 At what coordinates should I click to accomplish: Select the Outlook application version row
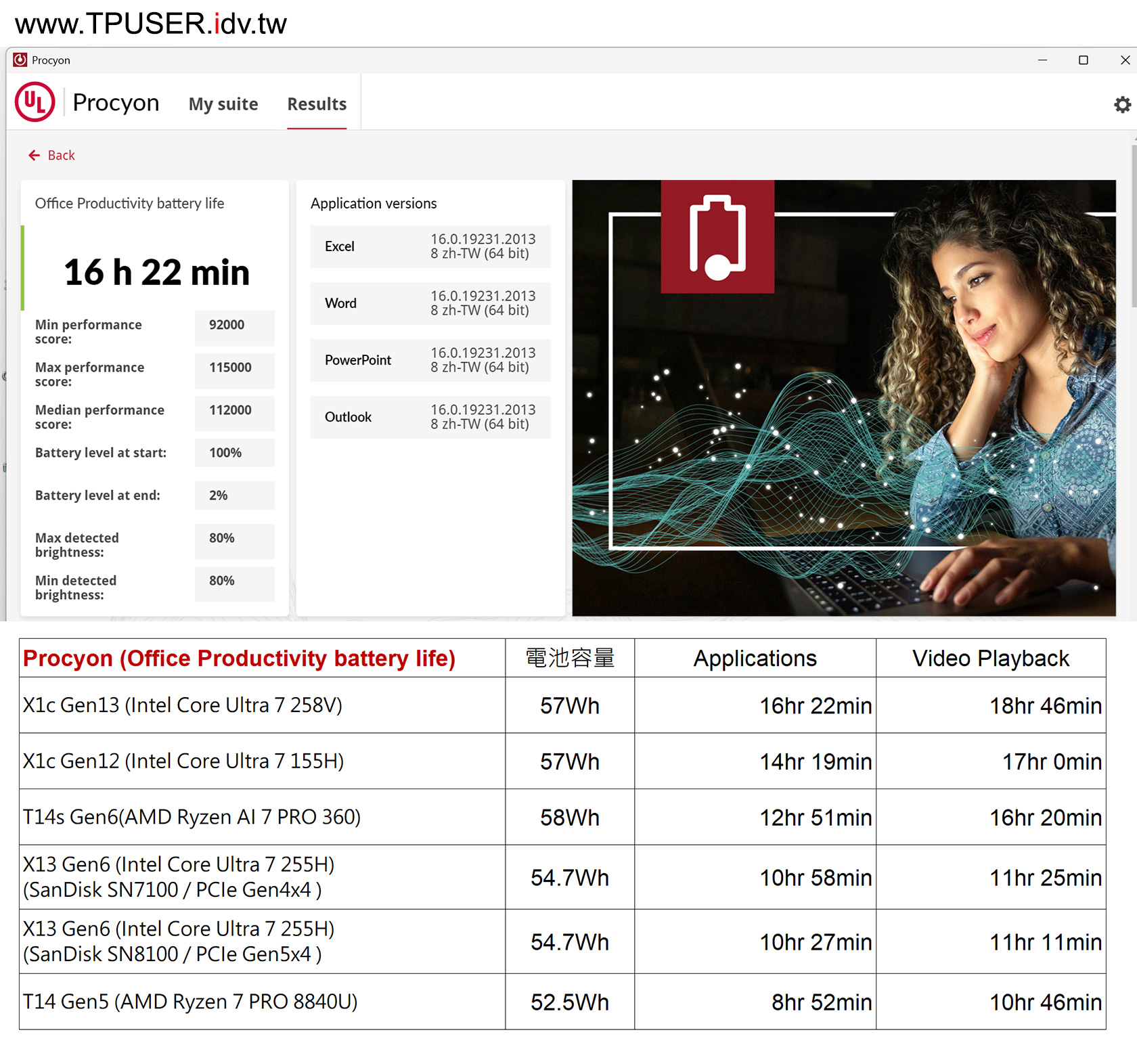pyautogui.click(x=430, y=417)
